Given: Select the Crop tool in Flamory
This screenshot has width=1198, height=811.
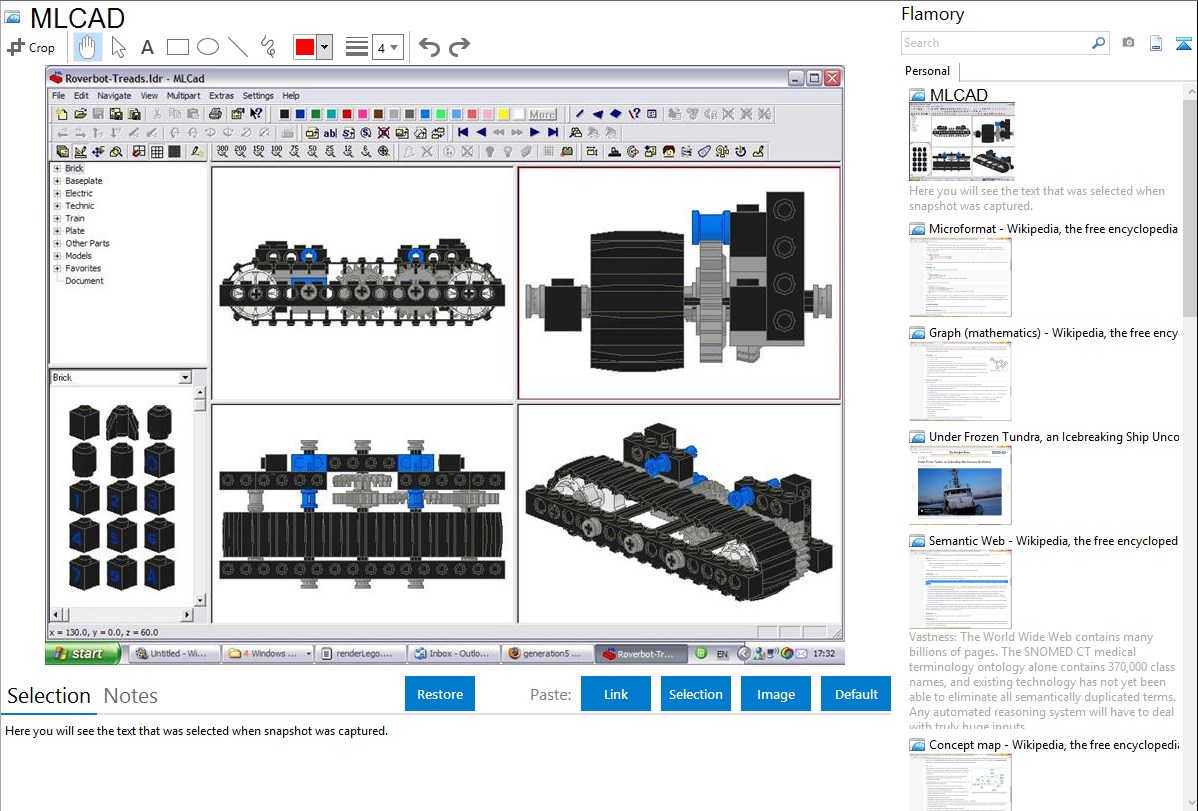Looking at the screenshot, I should pyautogui.click(x=31, y=47).
